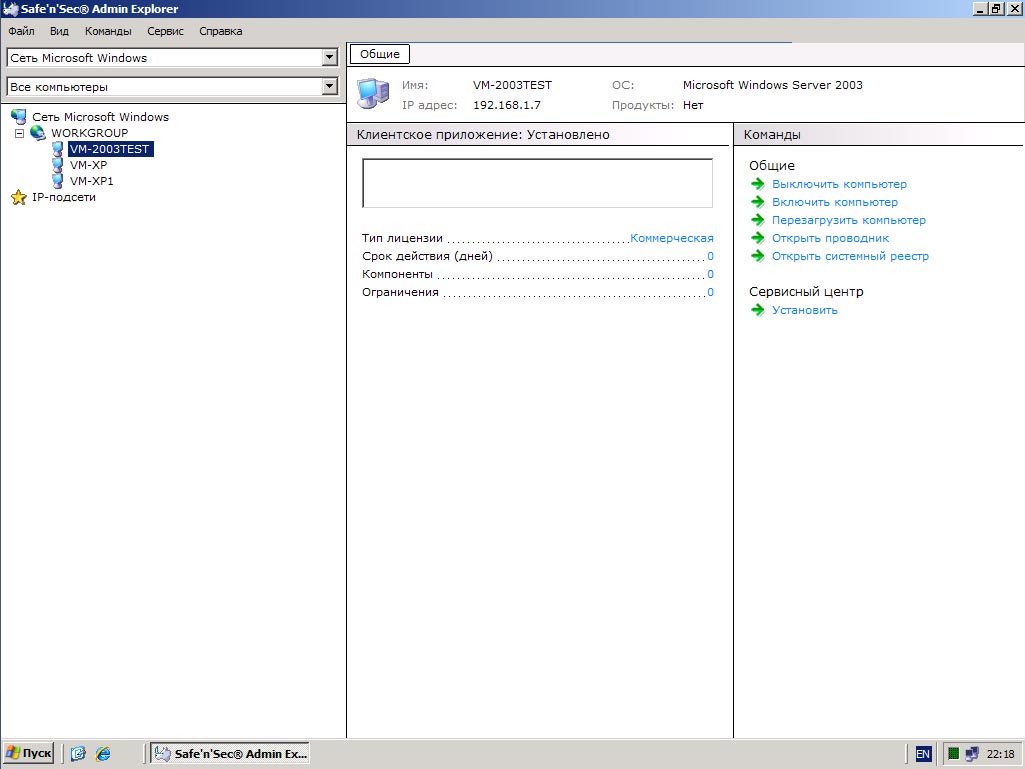Open the Все компьютеры filter dropdown
Viewport: 1025px width, 769px height.
[329, 86]
